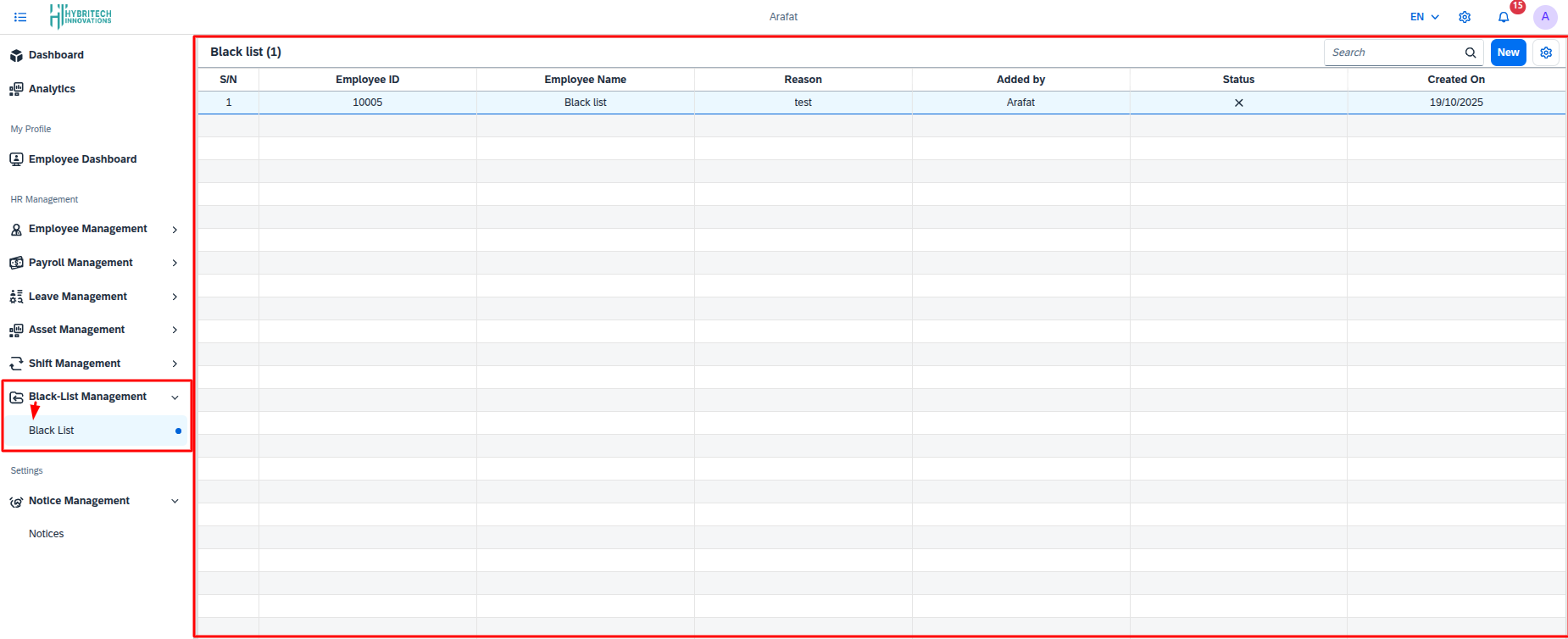Select Black List submenu item

point(52,431)
